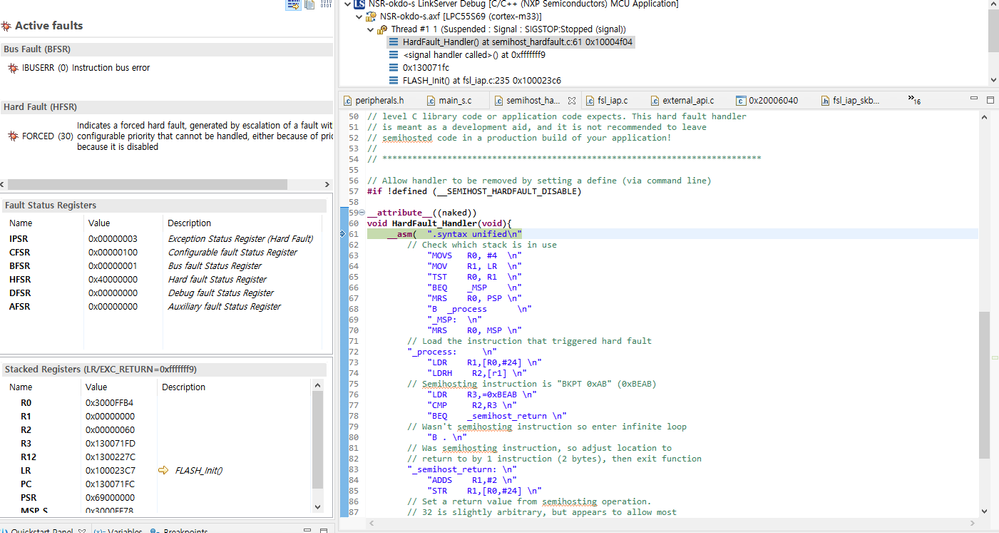Toggle code folding at line 59

click(x=363, y=213)
